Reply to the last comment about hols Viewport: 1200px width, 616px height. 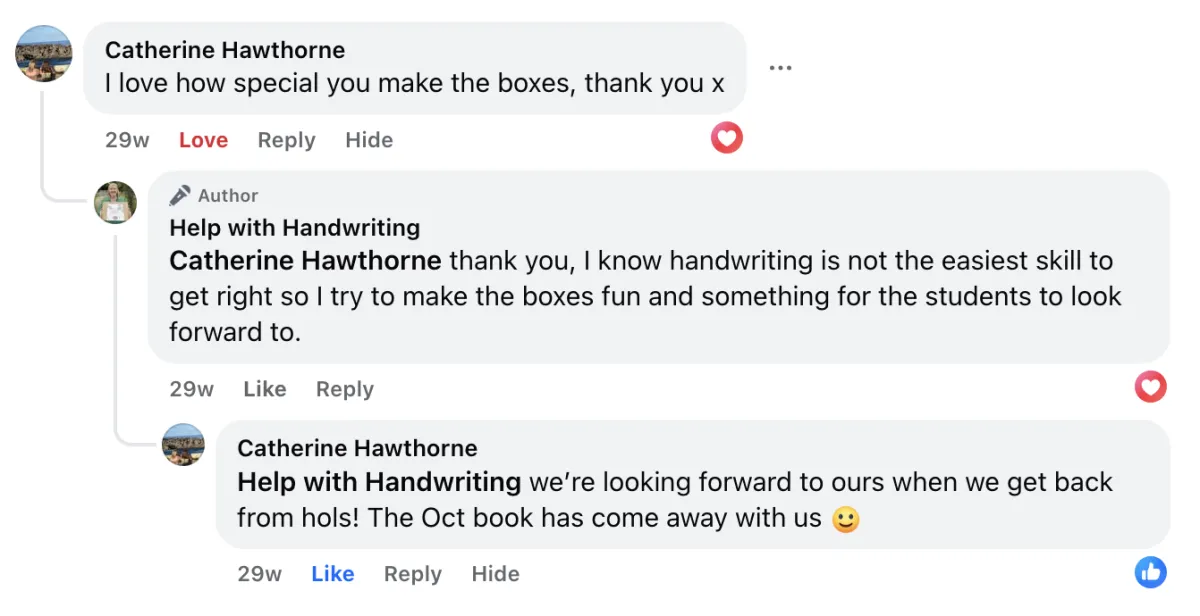point(412,574)
